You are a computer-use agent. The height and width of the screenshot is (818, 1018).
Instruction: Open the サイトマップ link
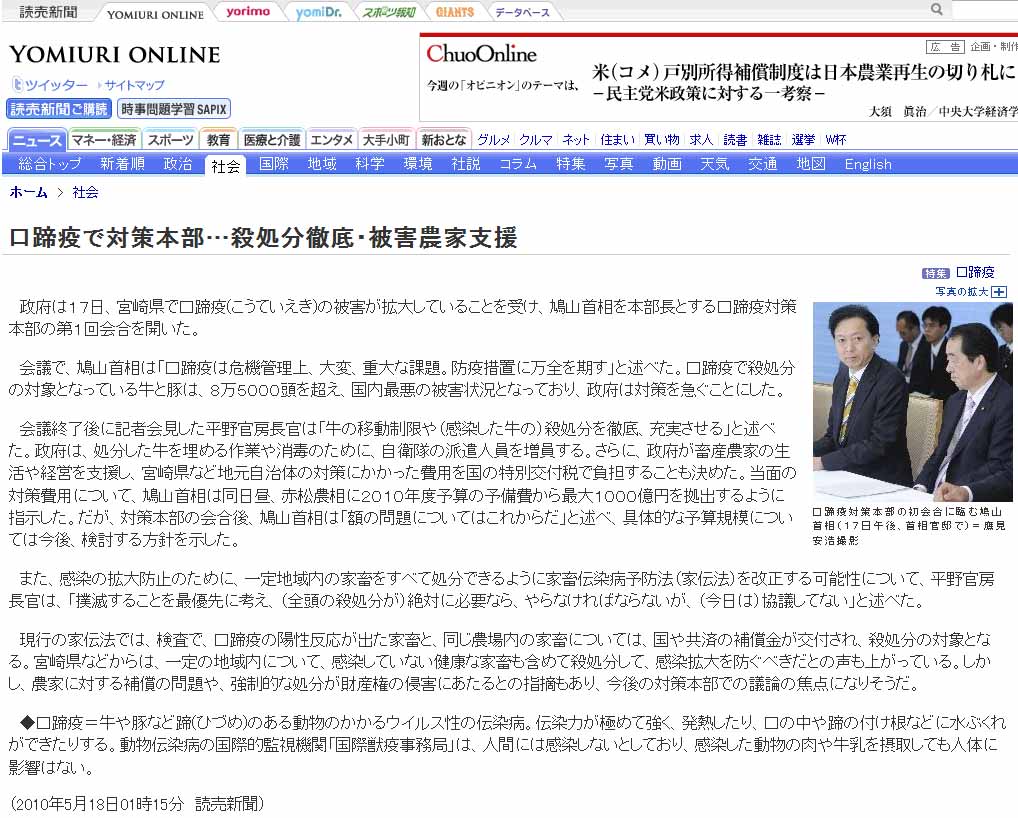point(134,85)
